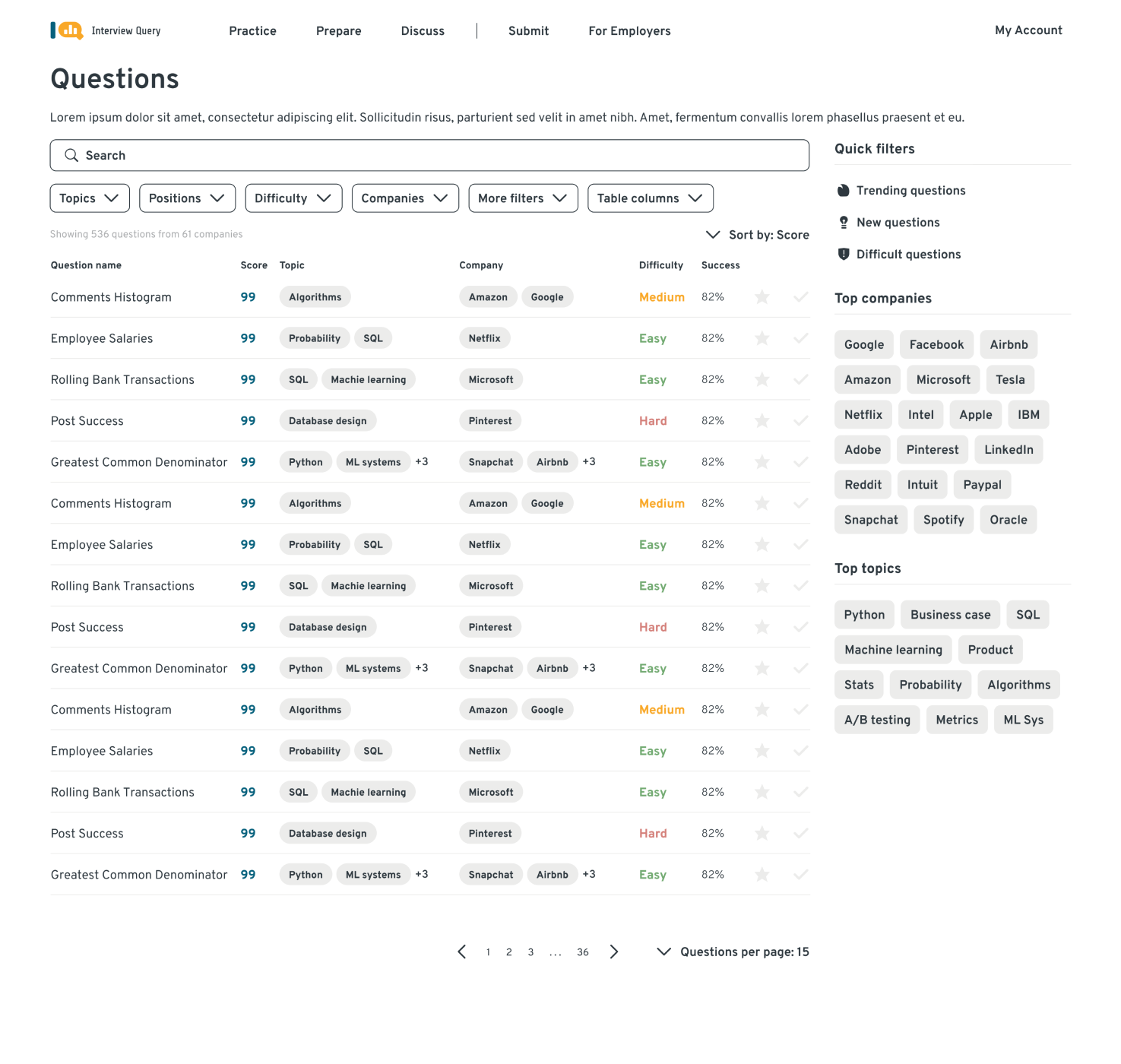Select the Metrics topic chip
Screen dimensions: 1121x1064
point(957,720)
